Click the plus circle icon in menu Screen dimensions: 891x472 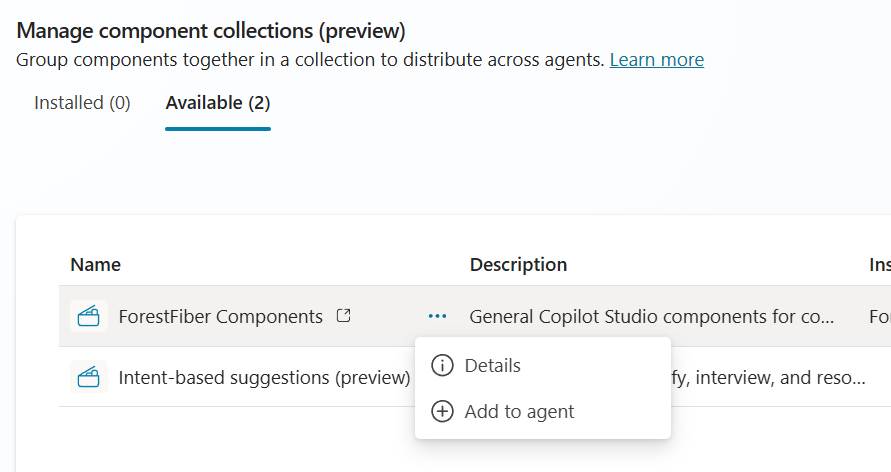(442, 411)
